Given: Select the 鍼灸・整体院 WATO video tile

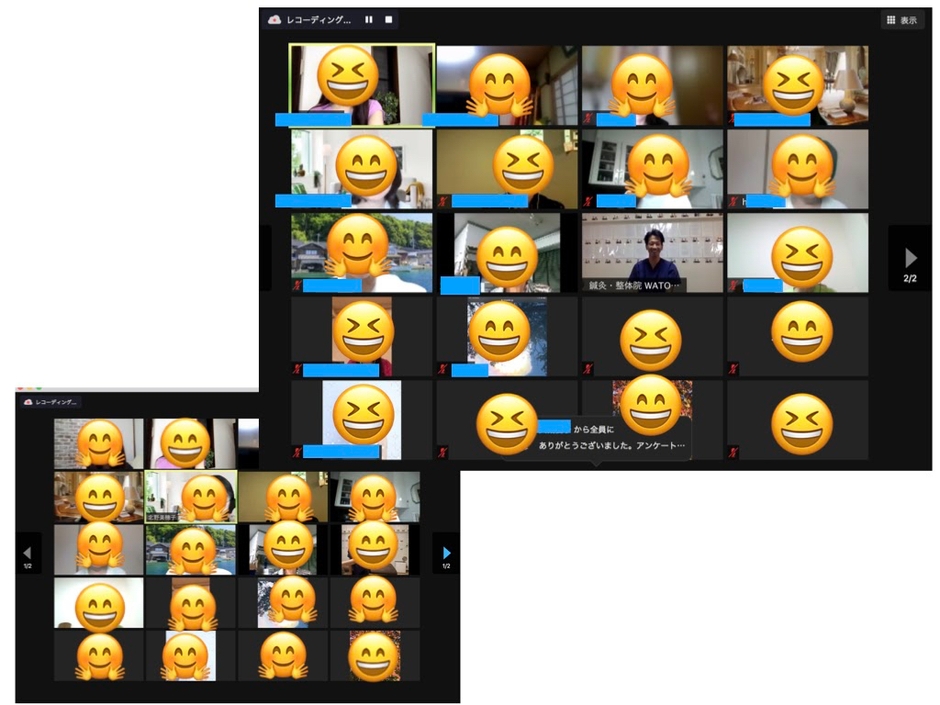Looking at the screenshot, I should tap(652, 252).
